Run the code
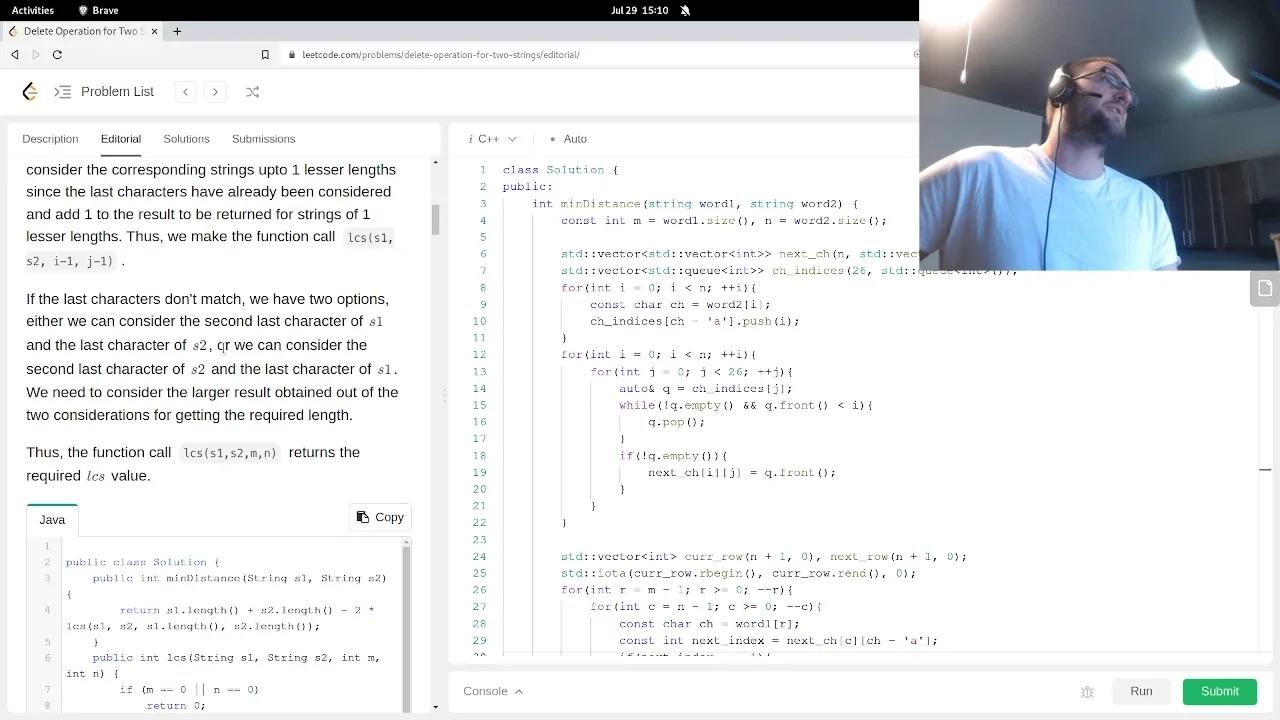The width and height of the screenshot is (1280, 720). pyautogui.click(x=1141, y=692)
